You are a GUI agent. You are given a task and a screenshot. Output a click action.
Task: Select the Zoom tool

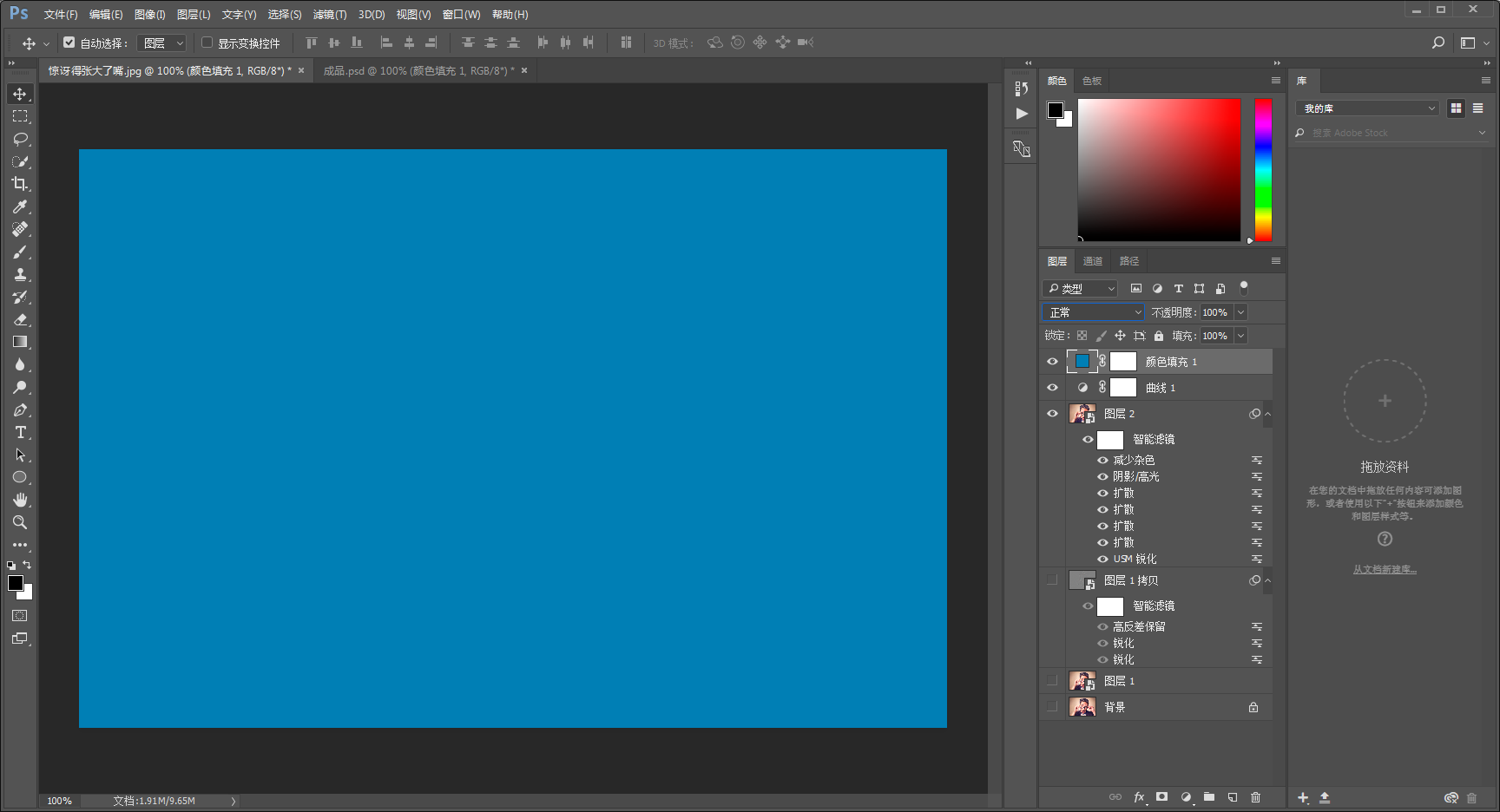pyautogui.click(x=20, y=522)
